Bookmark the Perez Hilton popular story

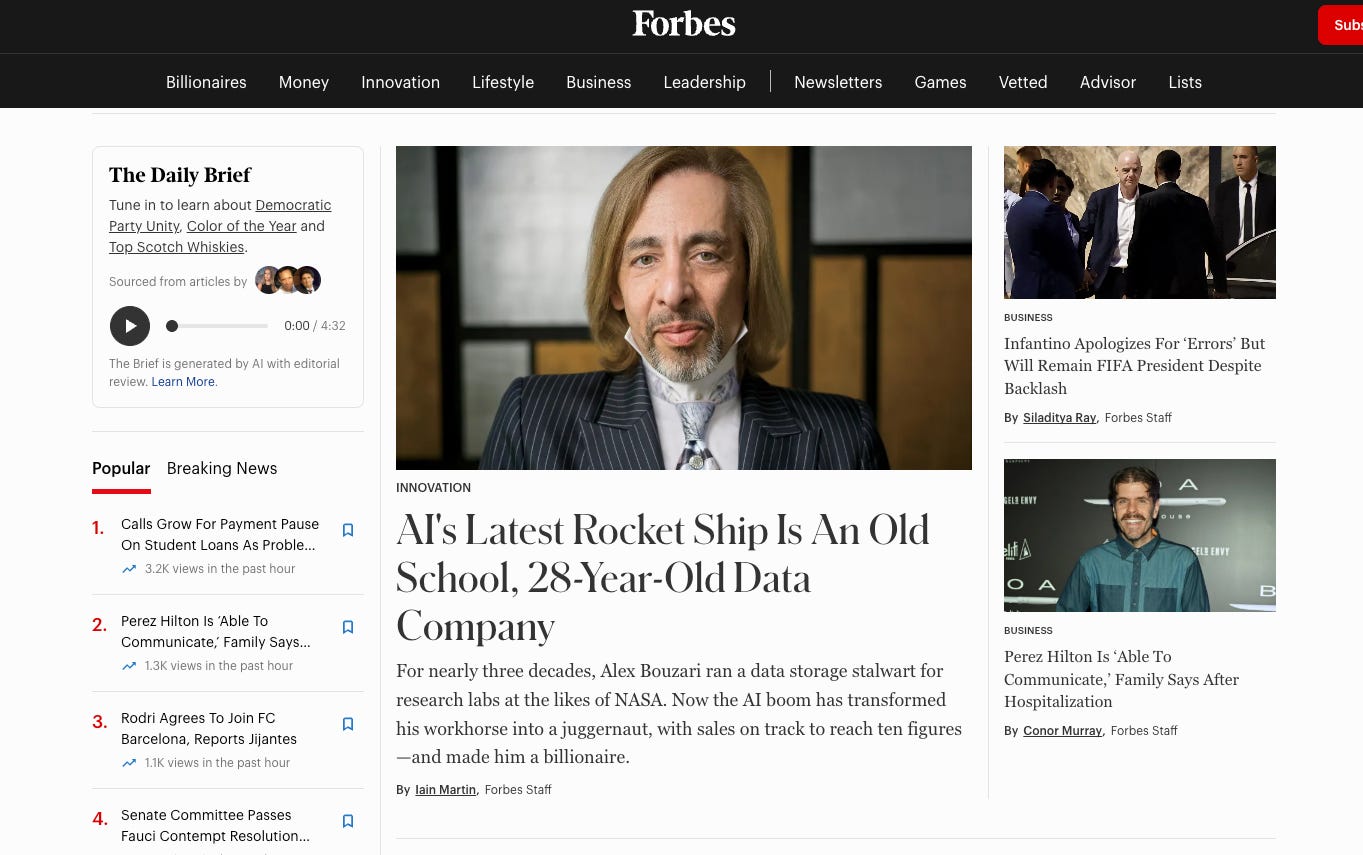tap(348, 627)
